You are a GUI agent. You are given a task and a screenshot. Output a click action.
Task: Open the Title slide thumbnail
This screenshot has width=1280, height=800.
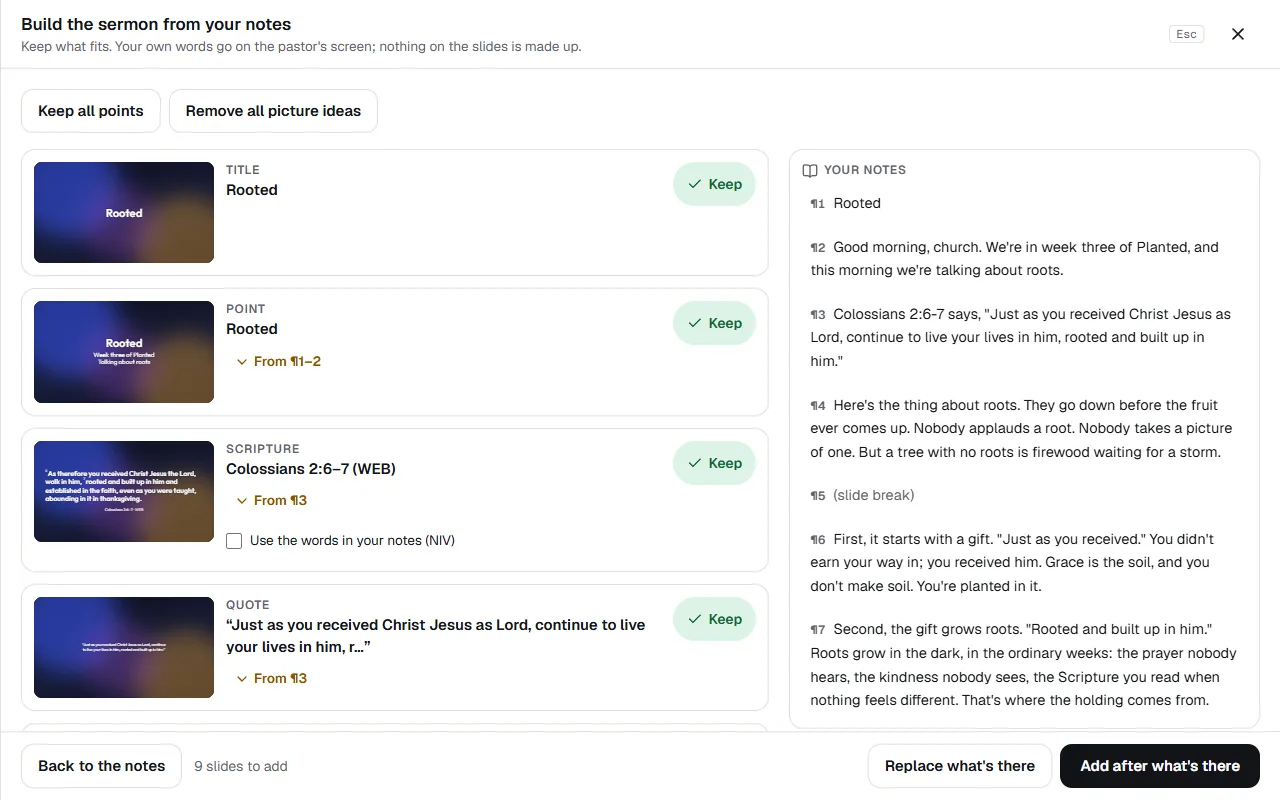click(x=124, y=213)
